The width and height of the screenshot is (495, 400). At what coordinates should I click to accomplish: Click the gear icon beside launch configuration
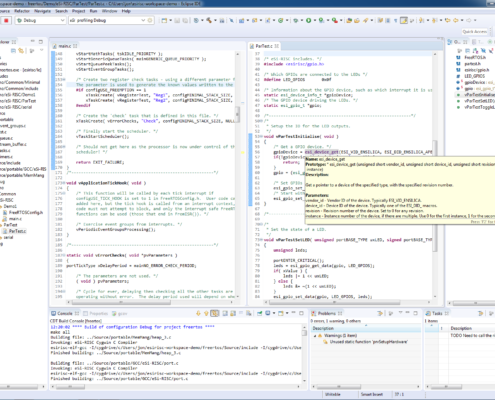pos(150,20)
